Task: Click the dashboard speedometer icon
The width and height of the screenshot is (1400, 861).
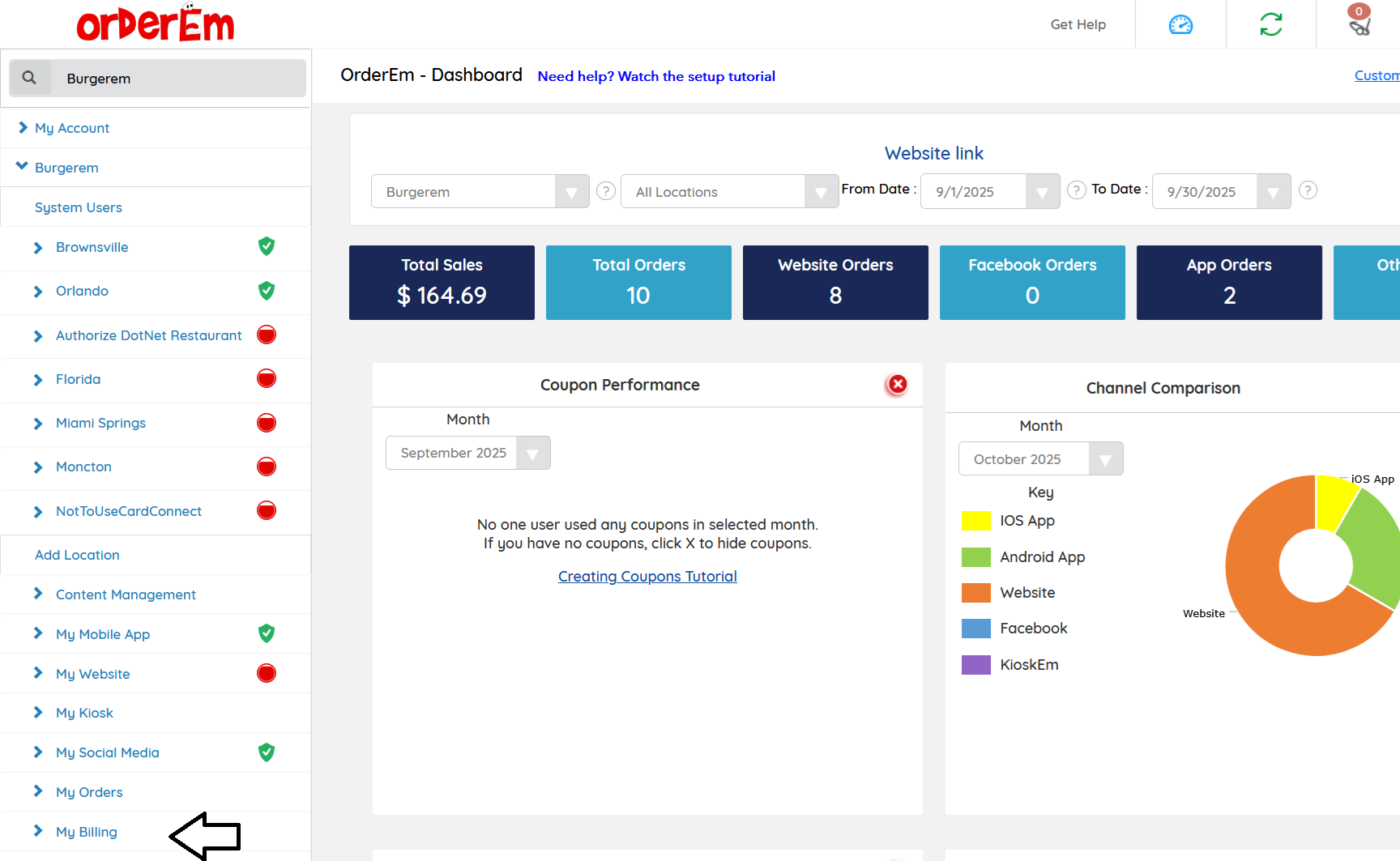Action: point(1180,25)
